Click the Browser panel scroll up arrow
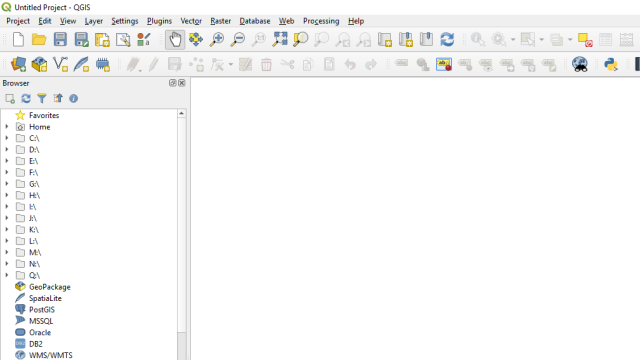The image size is (640, 360). coord(182,113)
